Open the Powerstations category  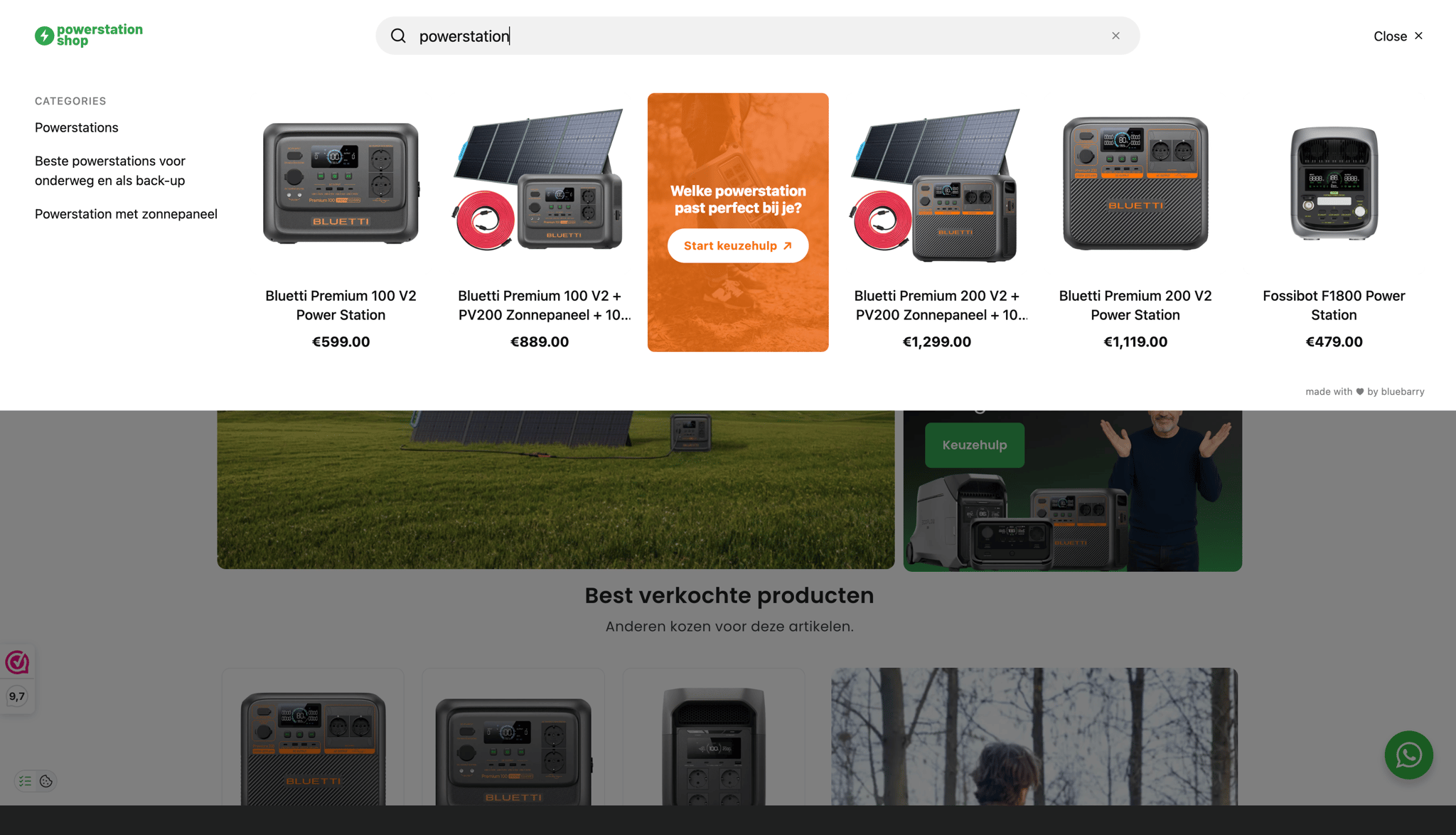77,127
